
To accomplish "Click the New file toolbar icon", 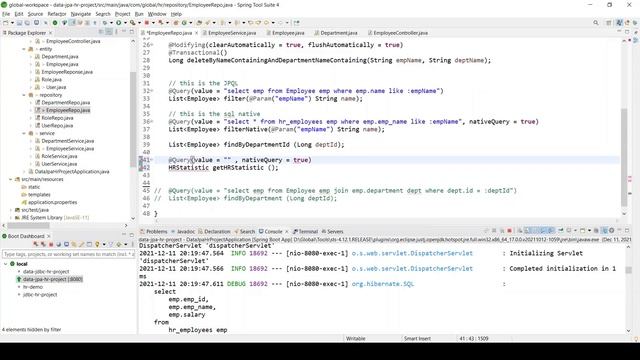I will coord(6,23).
